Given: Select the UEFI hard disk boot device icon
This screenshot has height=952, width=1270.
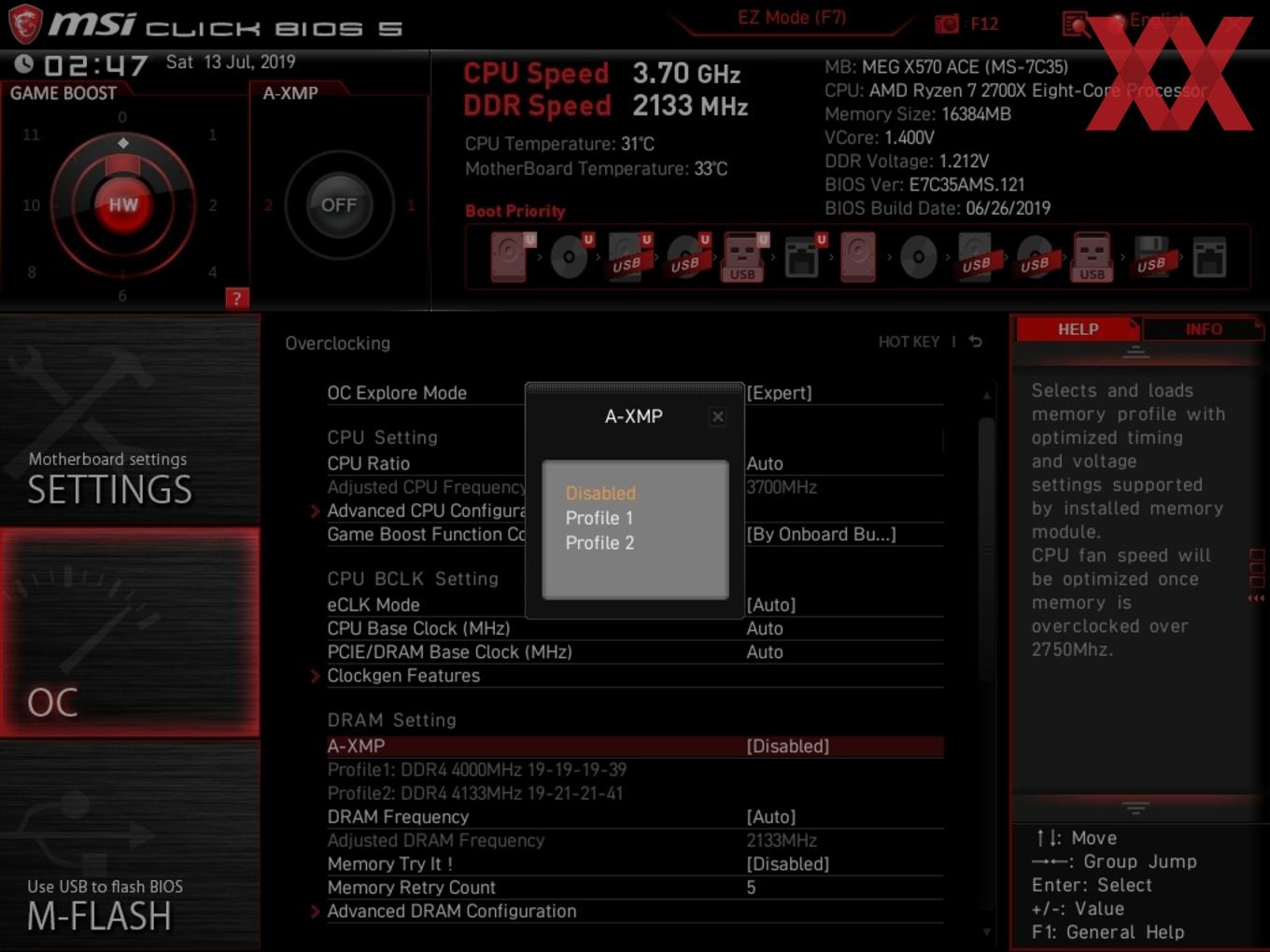Looking at the screenshot, I should tap(511, 257).
